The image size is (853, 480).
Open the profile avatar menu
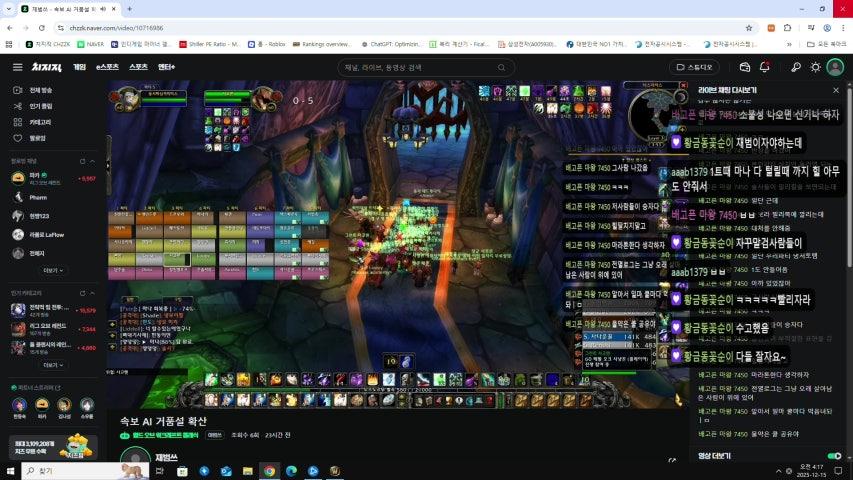point(835,67)
